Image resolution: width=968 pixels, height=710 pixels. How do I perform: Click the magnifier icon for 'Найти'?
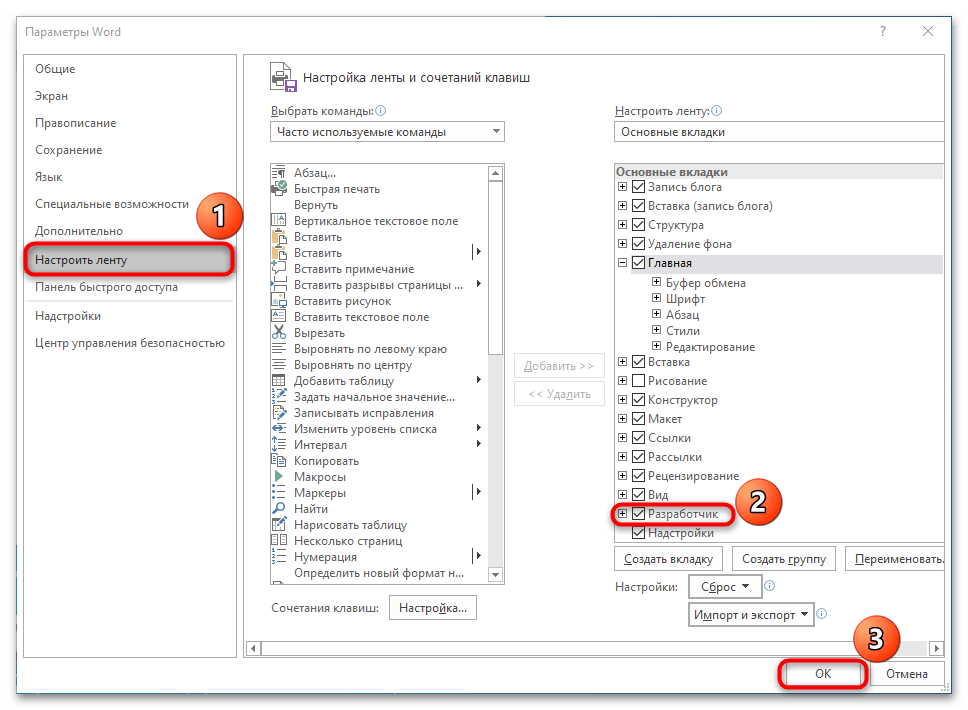[279, 508]
